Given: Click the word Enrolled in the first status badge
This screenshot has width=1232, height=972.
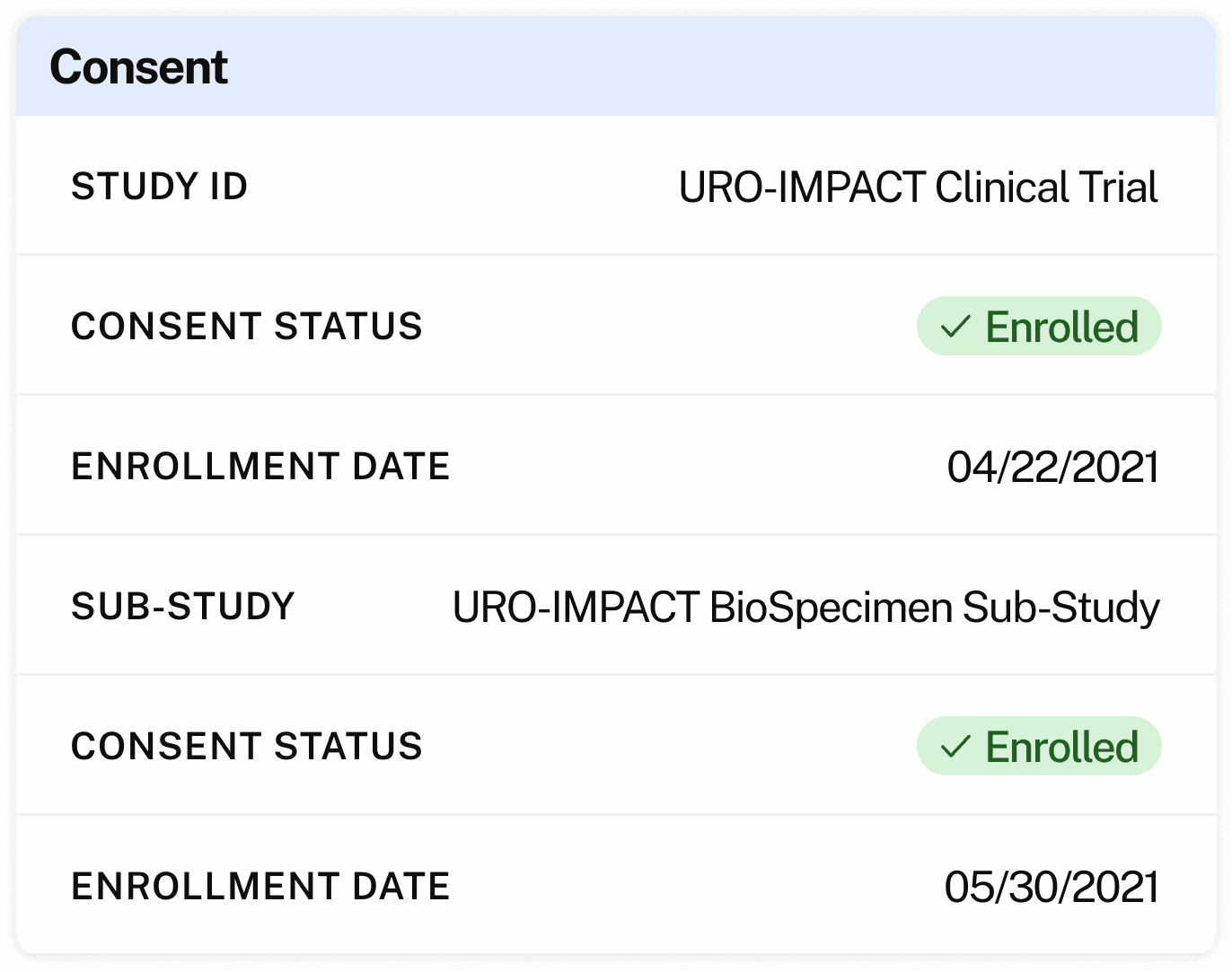Looking at the screenshot, I should click(1062, 327).
